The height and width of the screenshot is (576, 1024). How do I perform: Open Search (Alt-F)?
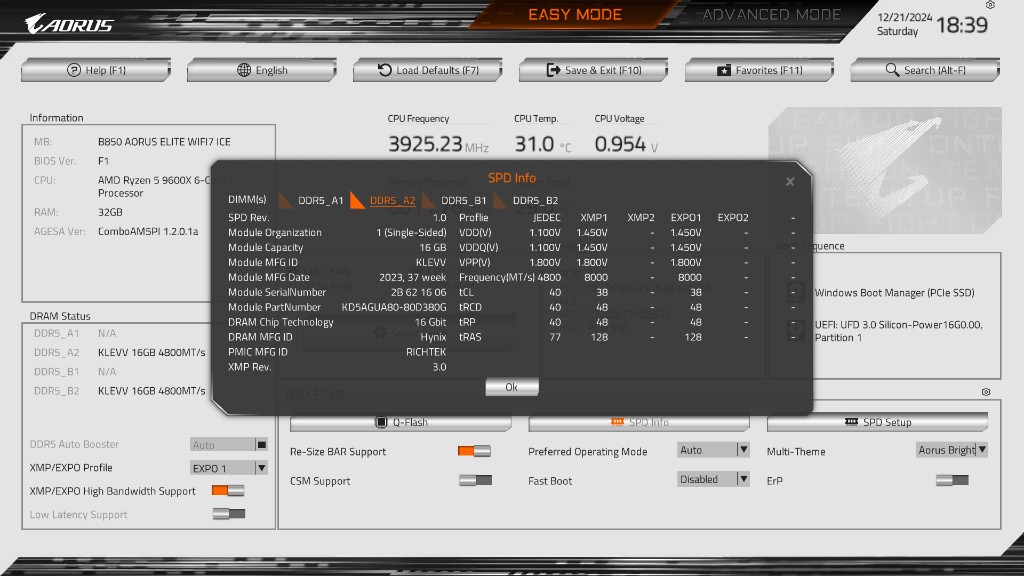point(925,70)
